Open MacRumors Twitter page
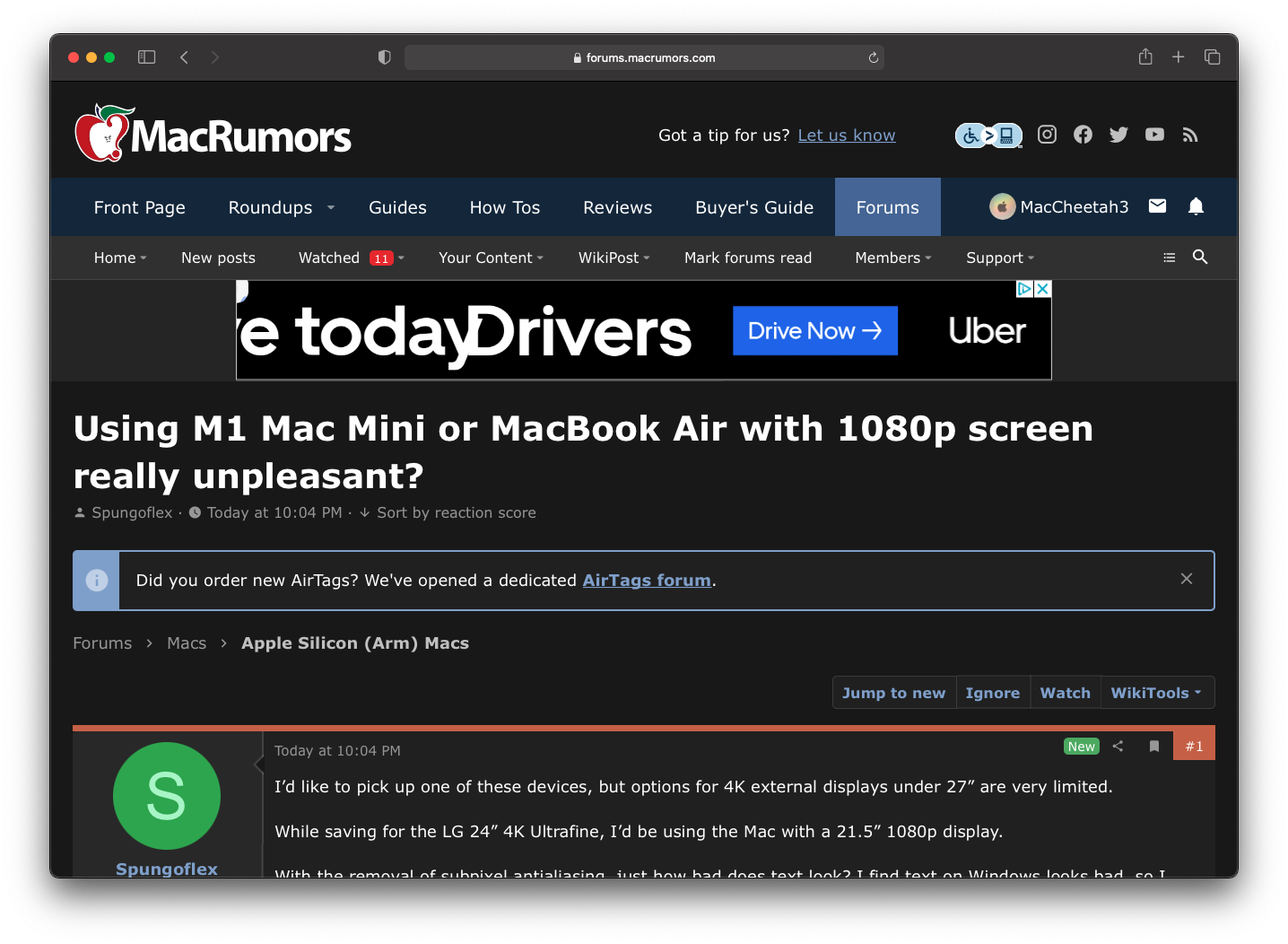Viewport: 1288px width, 944px height. pos(1118,135)
